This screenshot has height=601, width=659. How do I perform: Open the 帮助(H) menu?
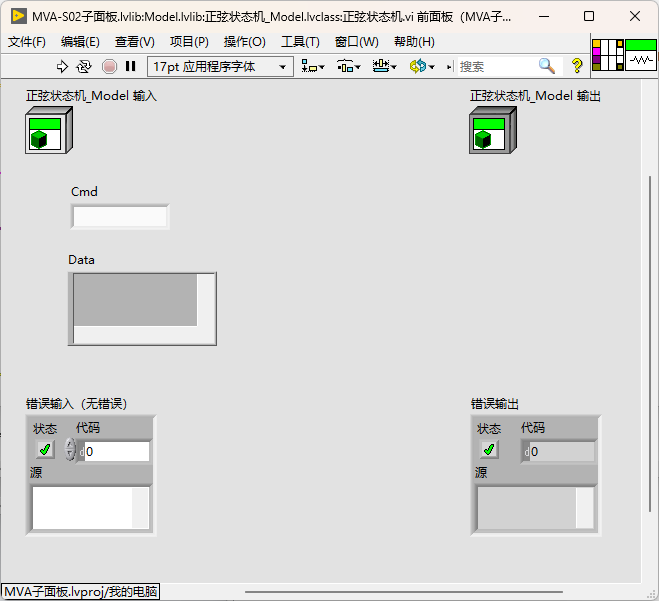[414, 42]
